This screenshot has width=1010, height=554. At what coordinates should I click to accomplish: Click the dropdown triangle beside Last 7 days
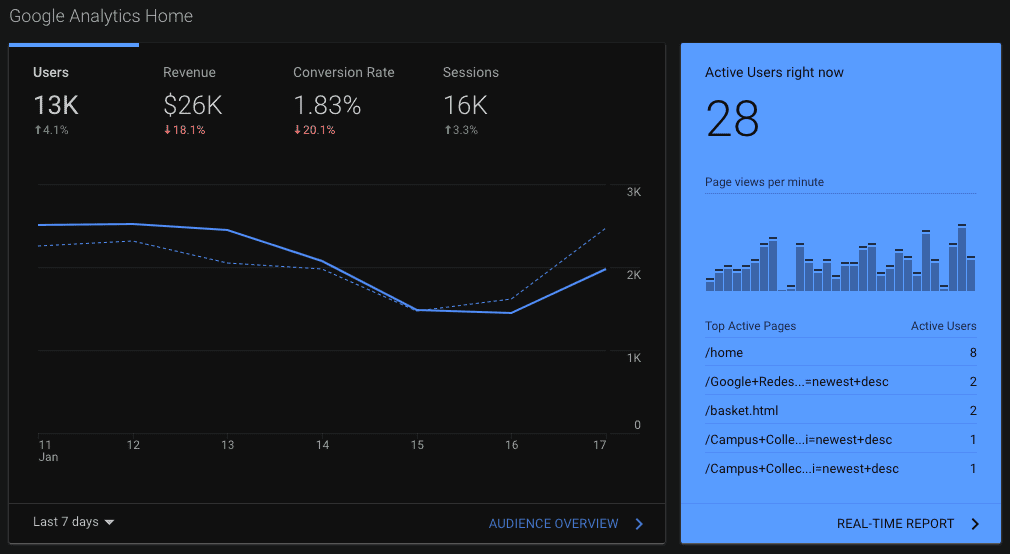pos(110,522)
